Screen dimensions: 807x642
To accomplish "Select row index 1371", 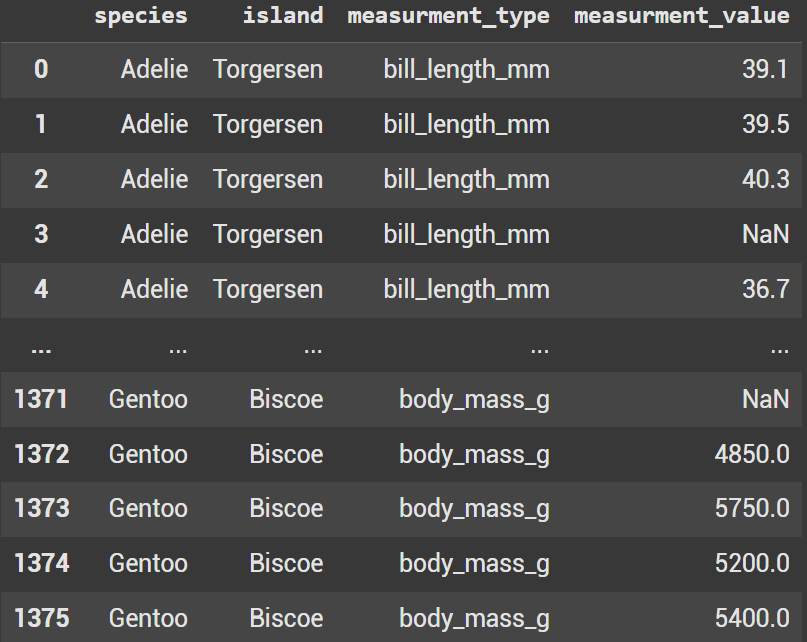I will (x=41, y=399).
